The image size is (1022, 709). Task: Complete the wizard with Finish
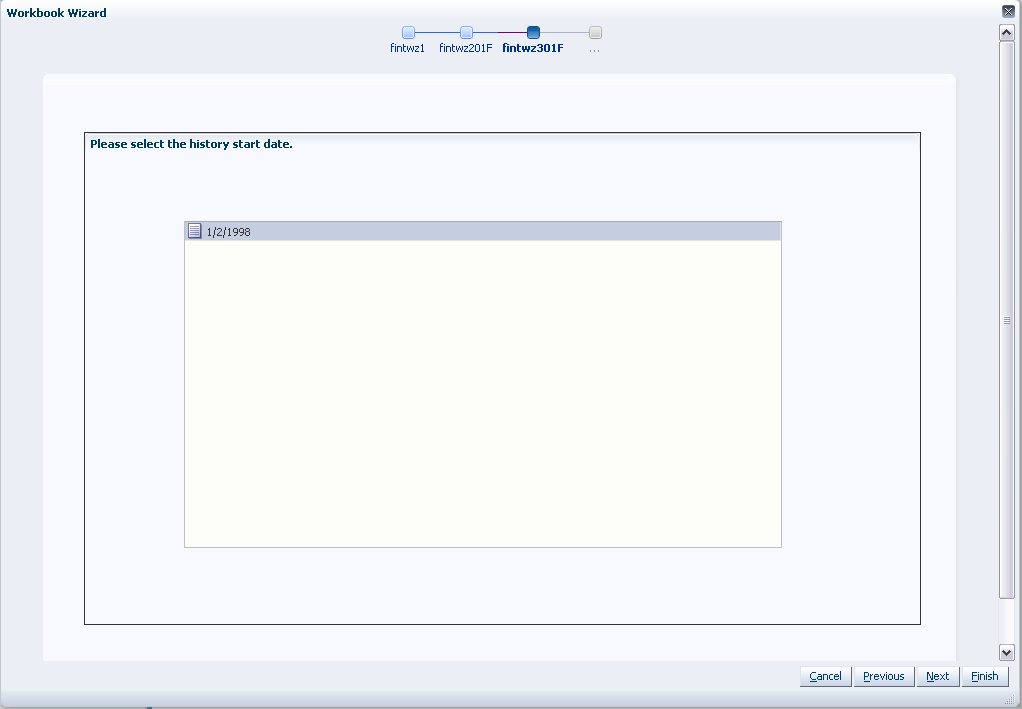pos(984,676)
